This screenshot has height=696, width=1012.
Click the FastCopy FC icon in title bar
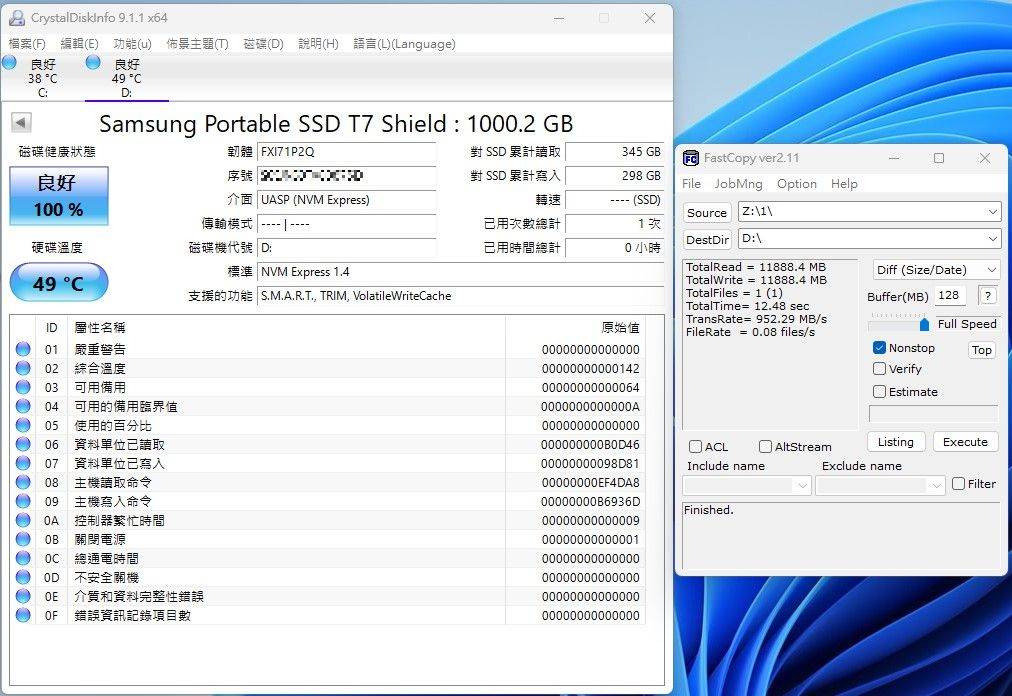click(x=690, y=157)
